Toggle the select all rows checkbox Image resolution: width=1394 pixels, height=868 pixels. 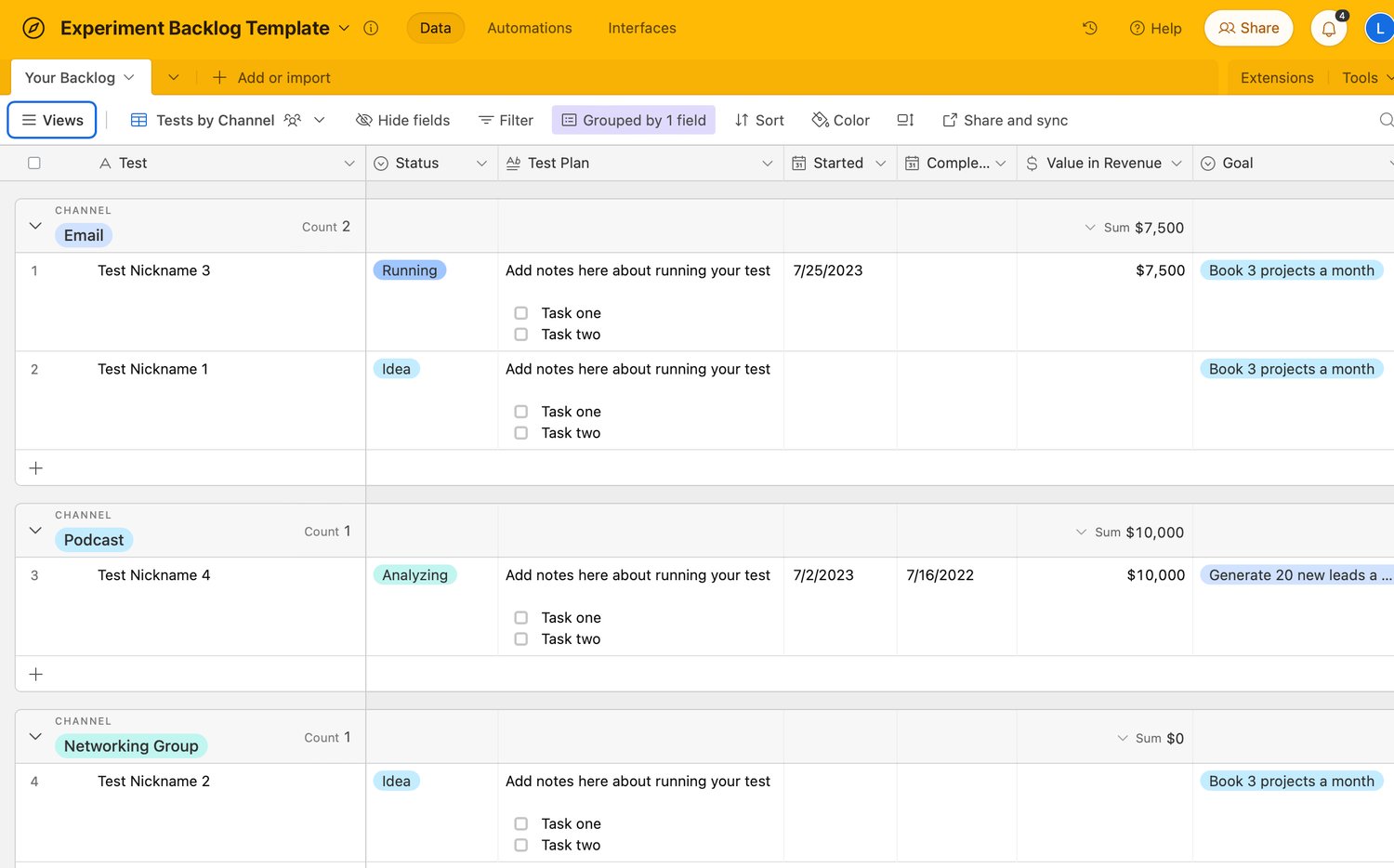point(34,163)
